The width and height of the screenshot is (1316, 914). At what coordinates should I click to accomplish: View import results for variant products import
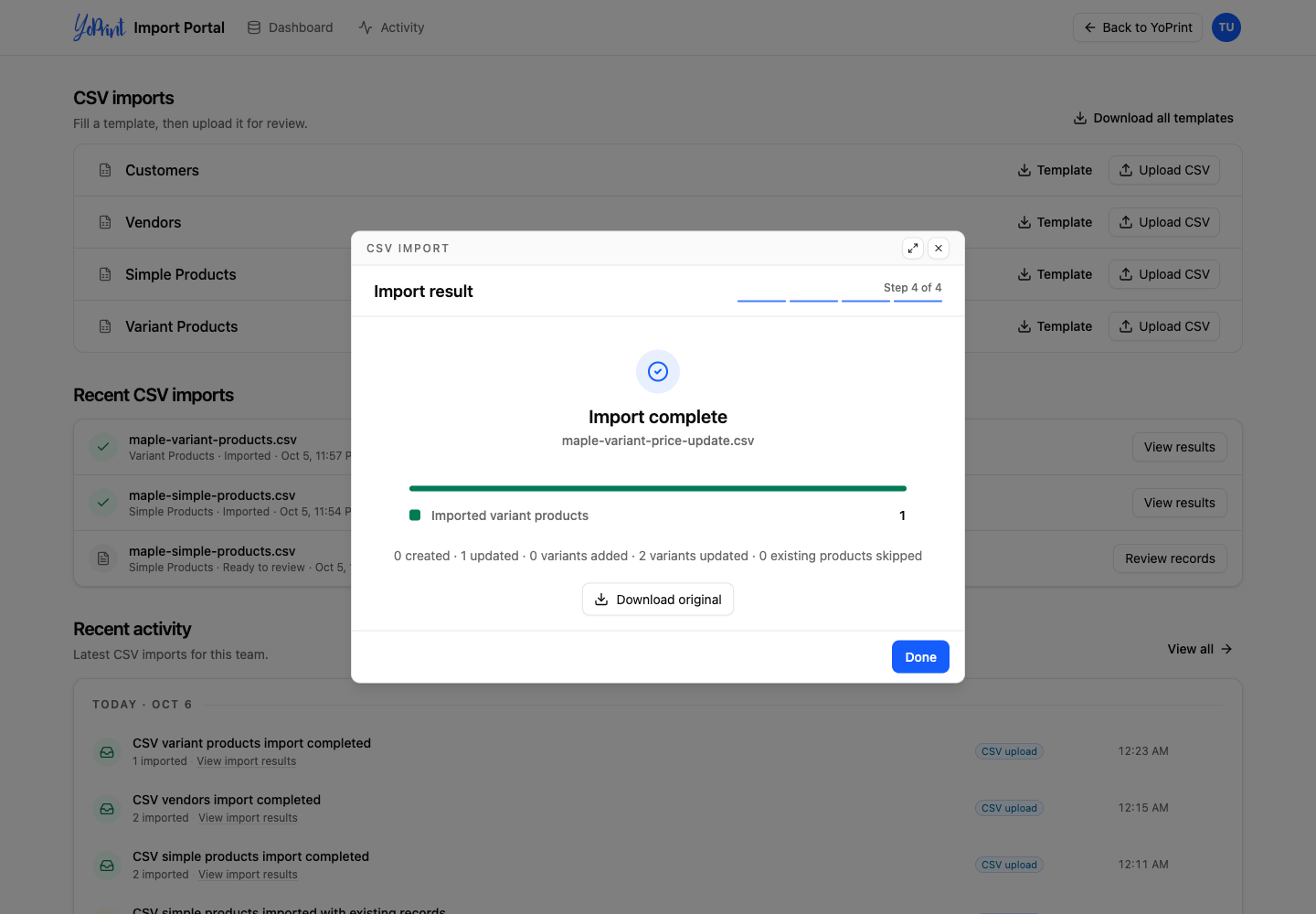[247, 761]
